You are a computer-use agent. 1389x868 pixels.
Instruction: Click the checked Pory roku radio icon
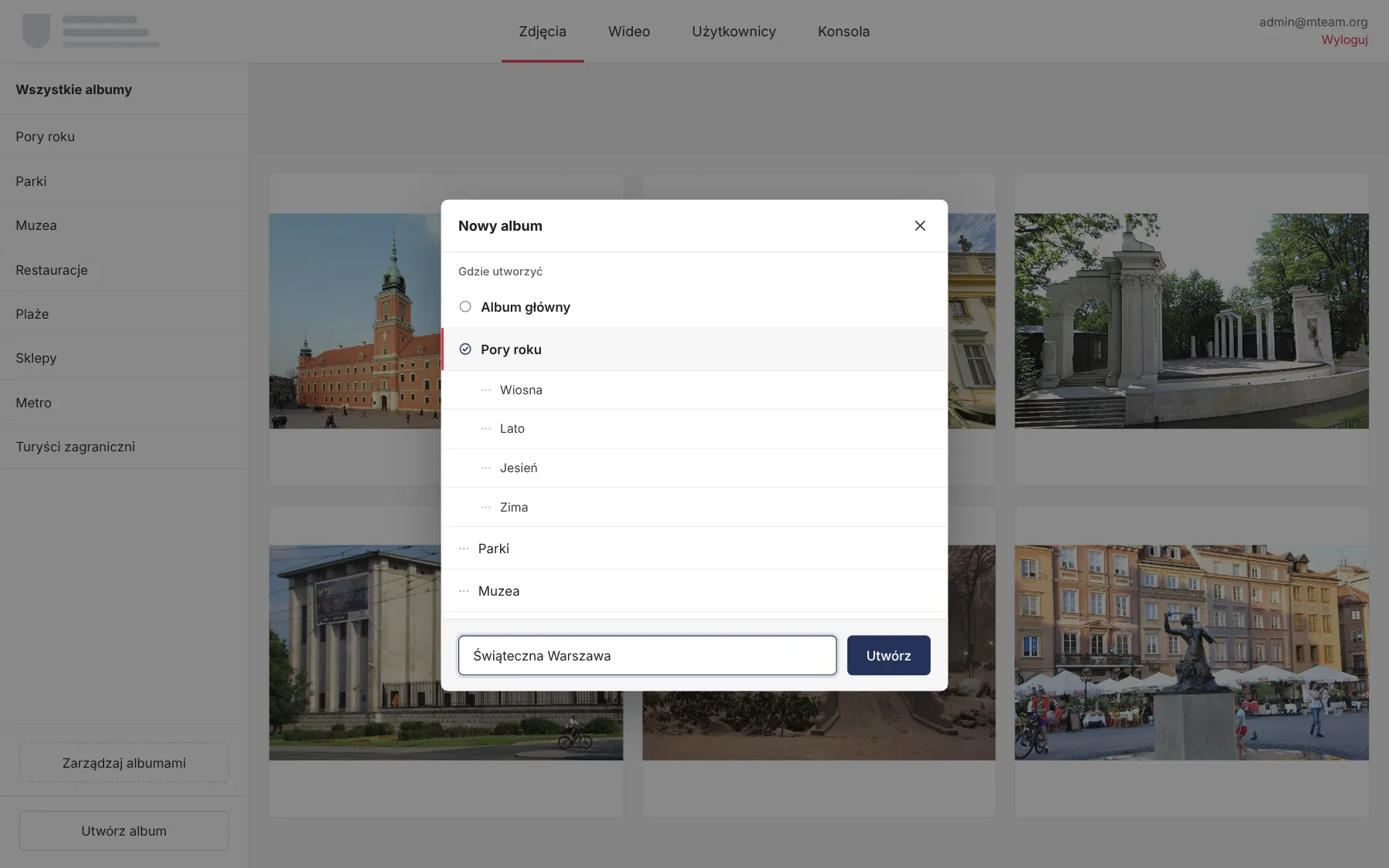[465, 350]
